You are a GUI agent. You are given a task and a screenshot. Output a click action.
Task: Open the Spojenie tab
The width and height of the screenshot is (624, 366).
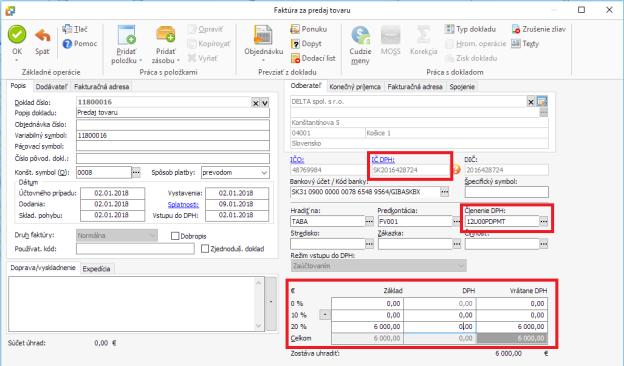point(462,87)
